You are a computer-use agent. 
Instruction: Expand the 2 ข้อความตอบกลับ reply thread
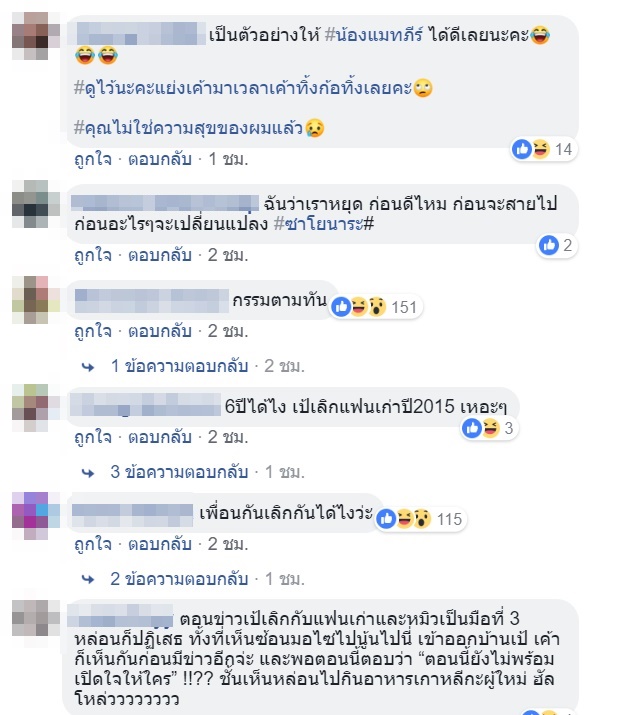tap(179, 579)
